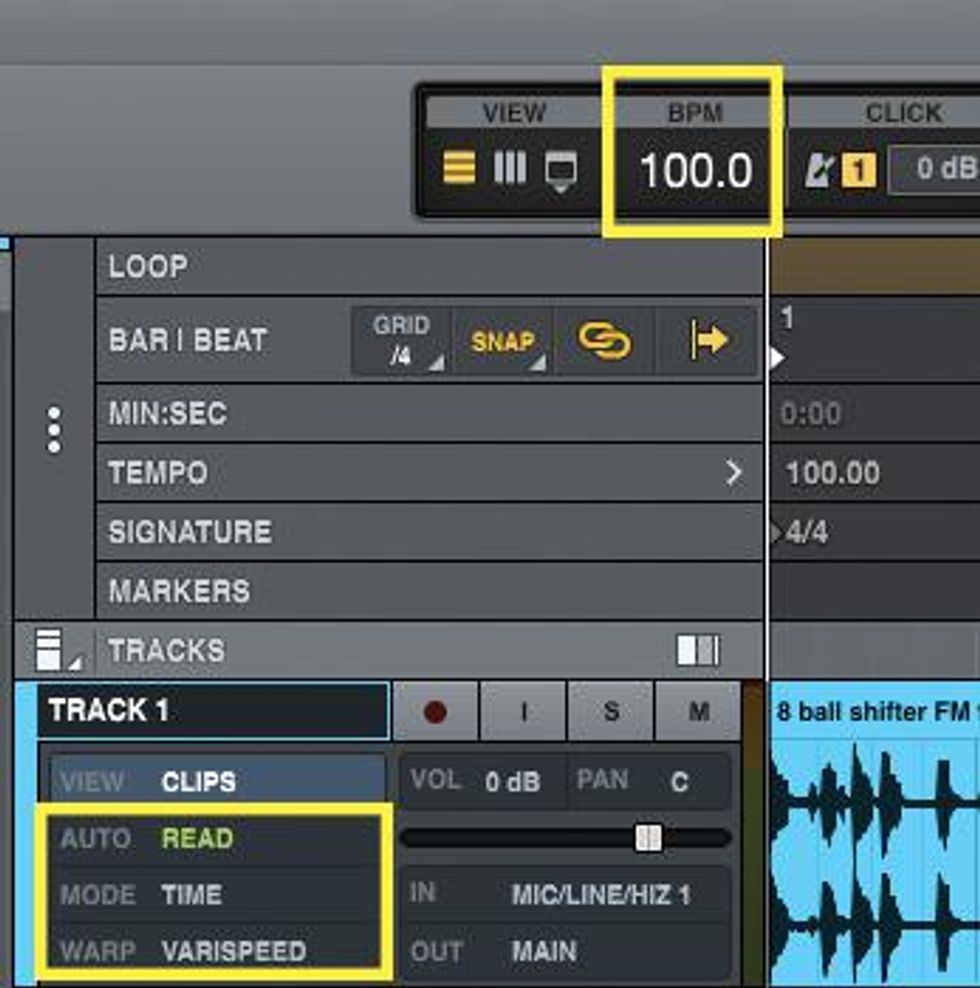Open the IN MIC/LINE/HIZ 1 input selector
The width and height of the screenshot is (980, 988).
pyautogui.click(x=565, y=895)
